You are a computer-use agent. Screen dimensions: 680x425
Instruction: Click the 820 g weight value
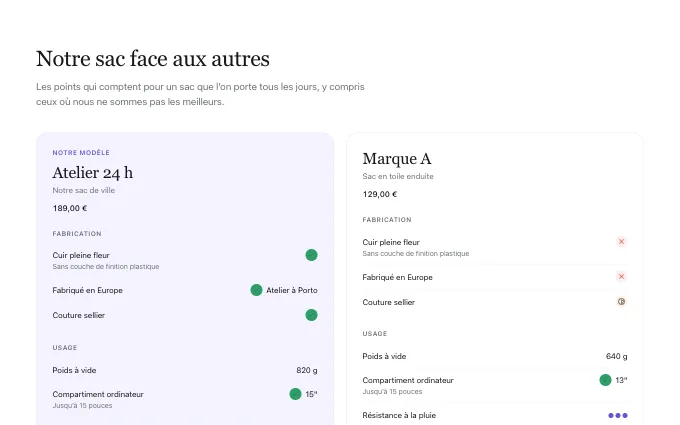[307, 370]
